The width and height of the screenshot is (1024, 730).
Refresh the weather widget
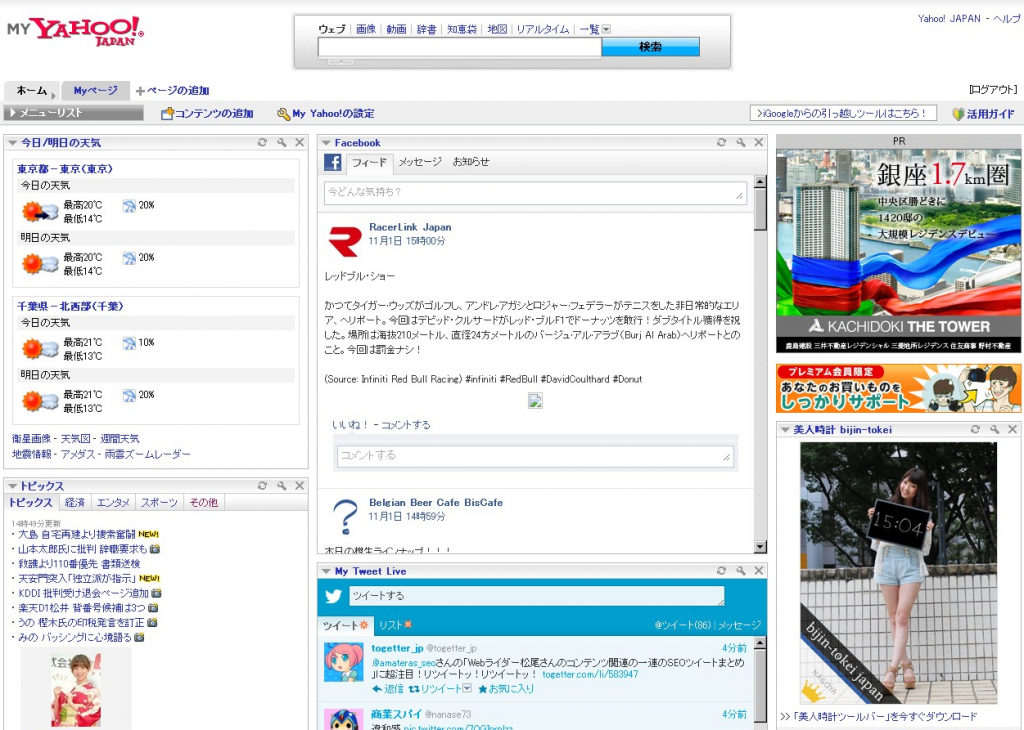click(262, 143)
